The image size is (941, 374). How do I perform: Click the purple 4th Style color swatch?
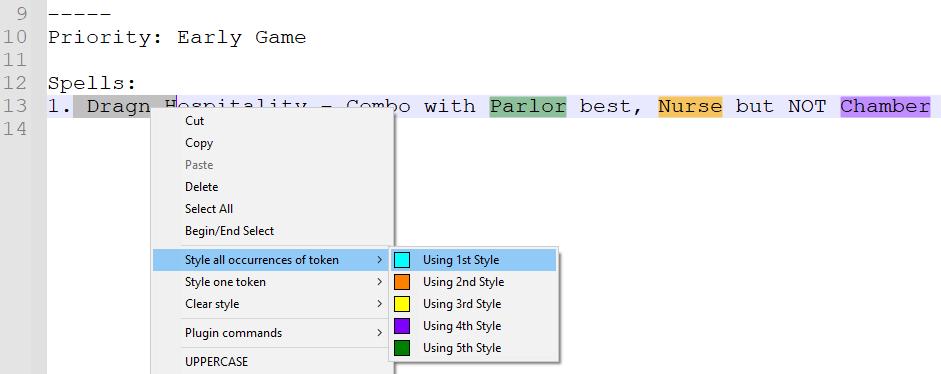pos(401,326)
